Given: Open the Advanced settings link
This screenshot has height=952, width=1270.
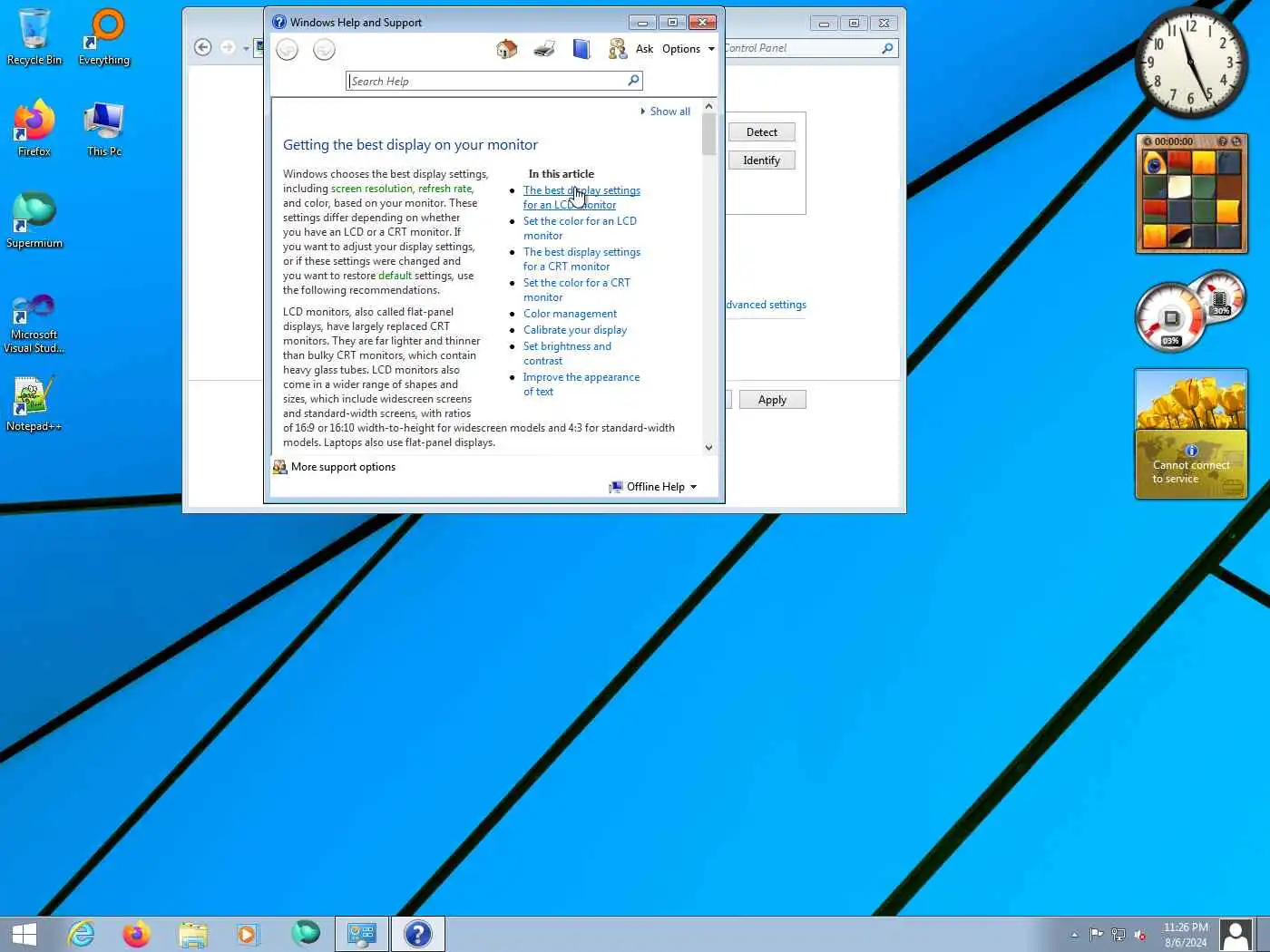Looking at the screenshot, I should pos(766,305).
